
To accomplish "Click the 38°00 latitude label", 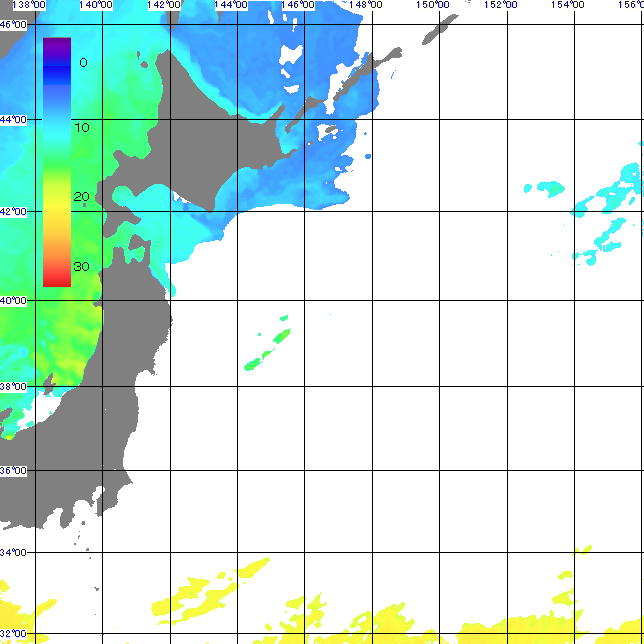I will 14,387.
